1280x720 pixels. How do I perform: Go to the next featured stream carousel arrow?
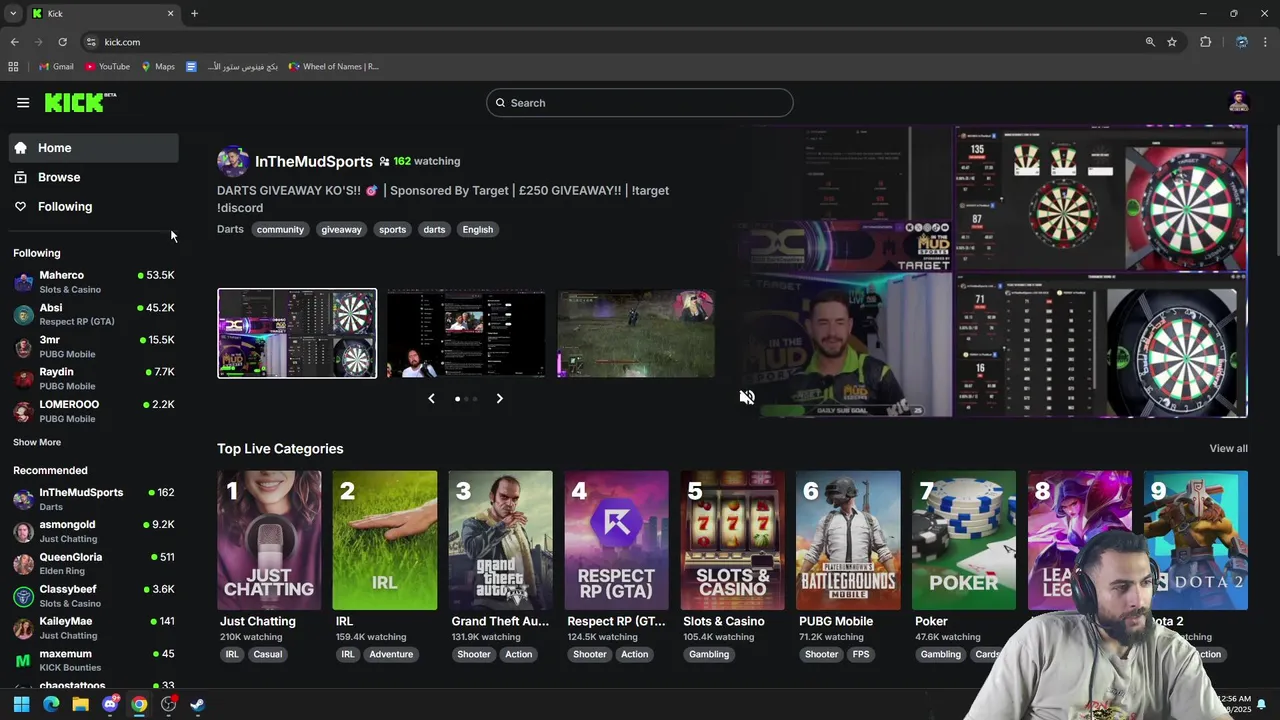(x=499, y=399)
